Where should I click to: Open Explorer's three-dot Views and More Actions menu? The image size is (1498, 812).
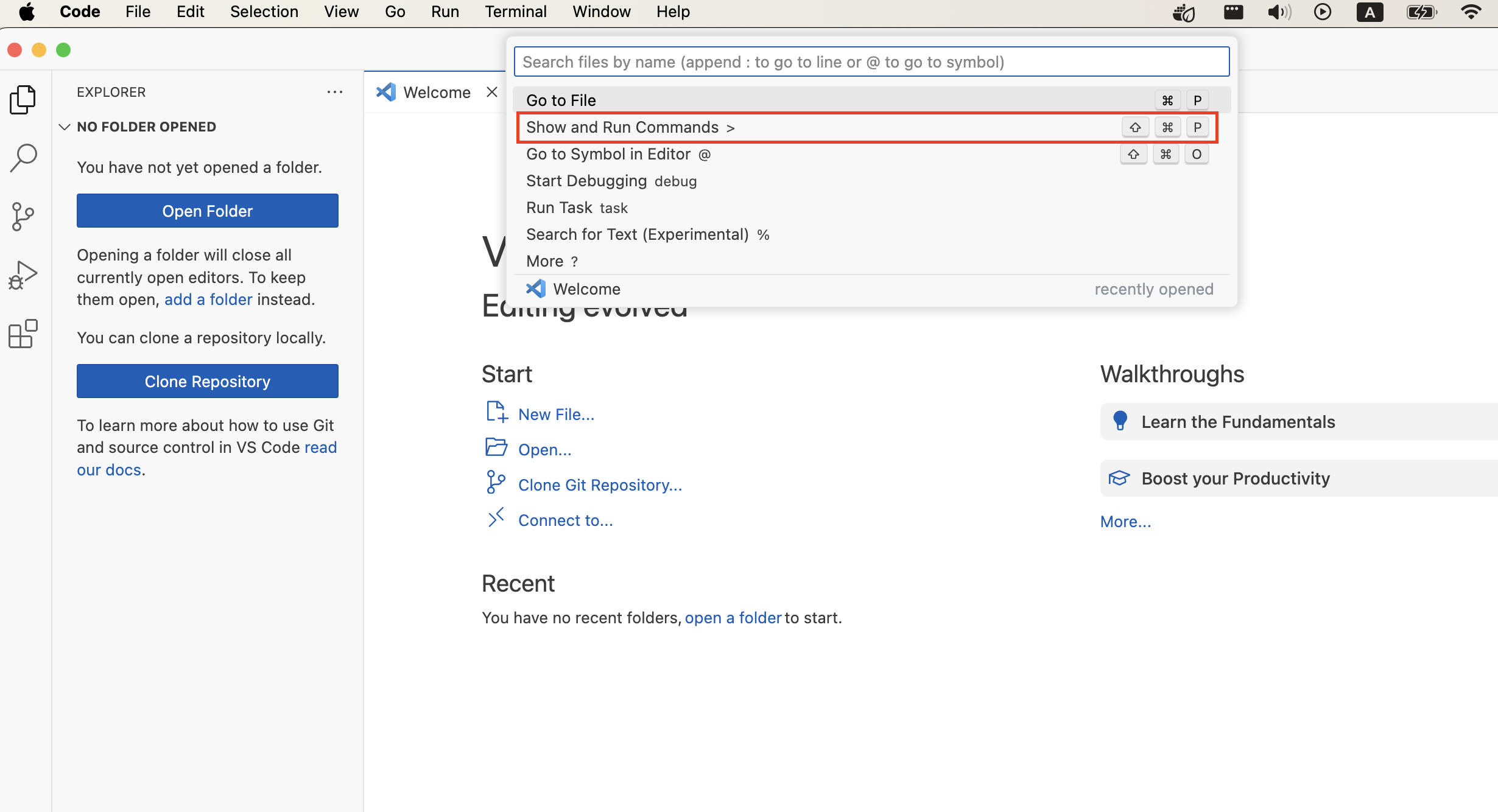(x=334, y=92)
